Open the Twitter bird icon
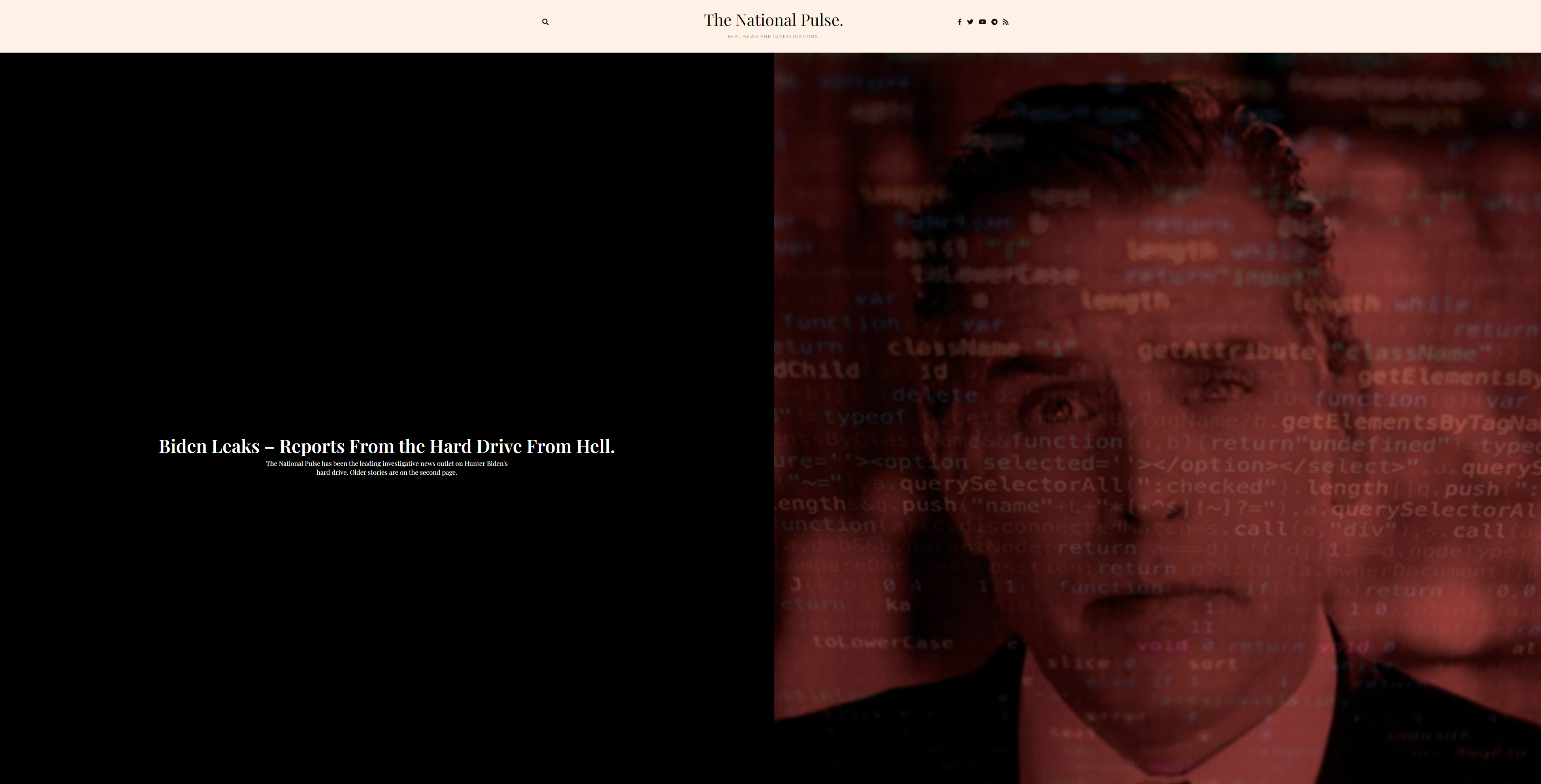This screenshot has width=1541, height=784. click(x=970, y=22)
